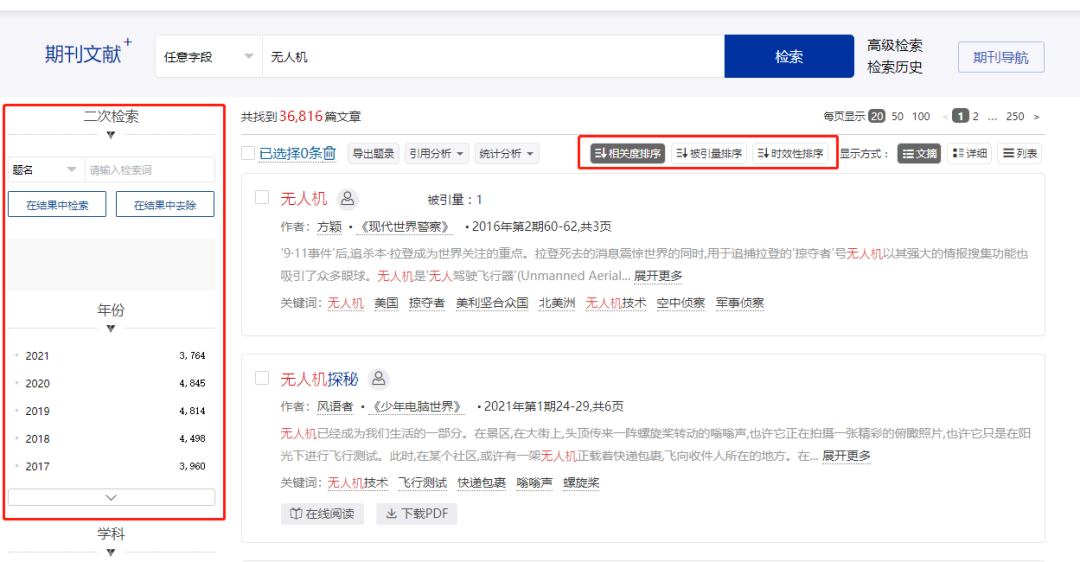Expand more years with the down chevron
The width and height of the screenshot is (1080, 562).
point(111,497)
